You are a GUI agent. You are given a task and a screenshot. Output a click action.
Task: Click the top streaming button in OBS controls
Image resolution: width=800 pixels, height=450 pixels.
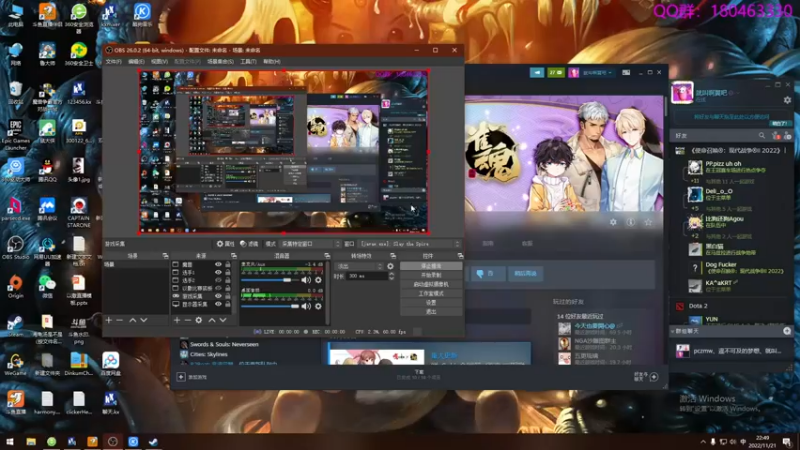click(431, 266)
